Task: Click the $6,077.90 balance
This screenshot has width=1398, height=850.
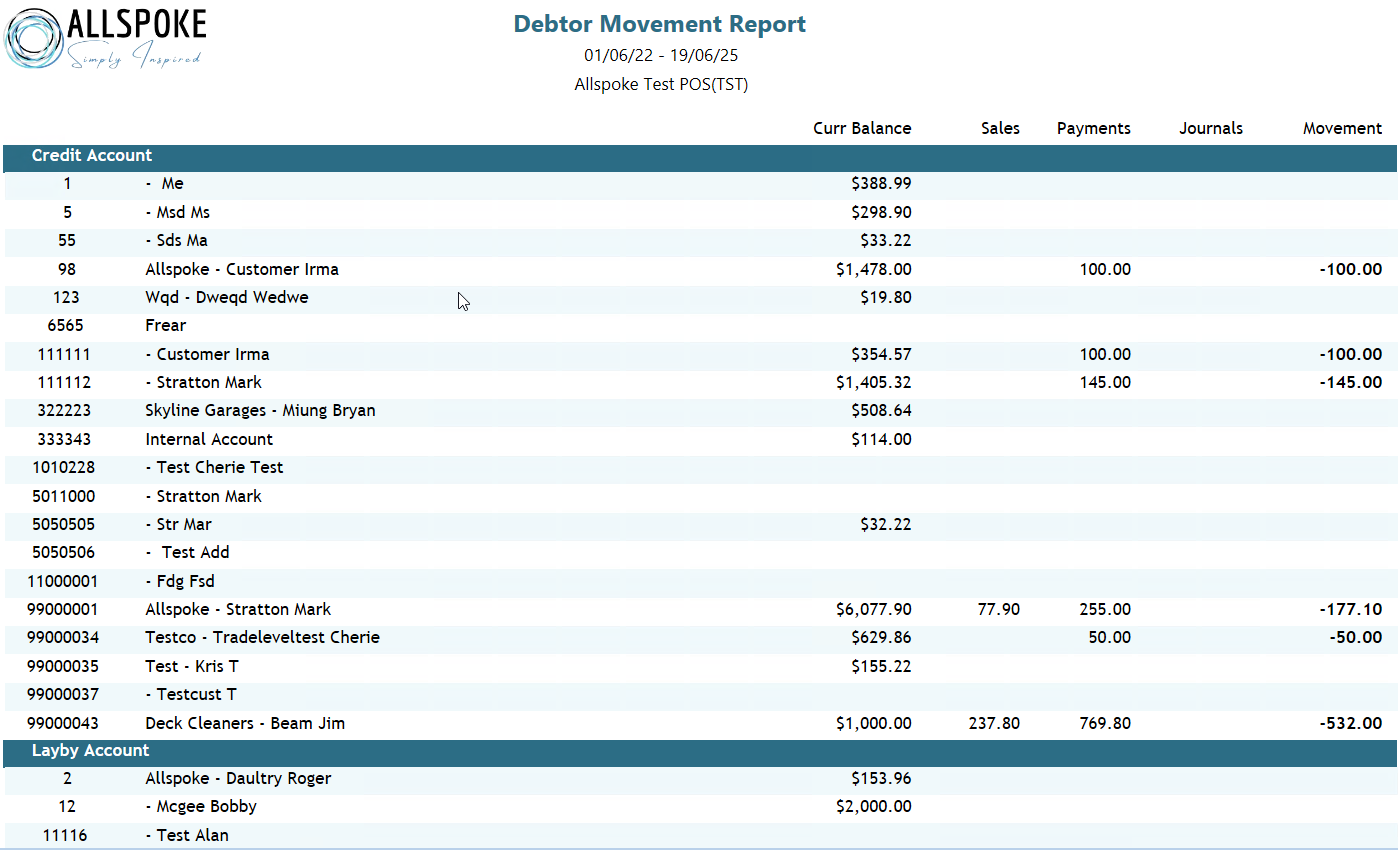Action: (x=873, y=609)
